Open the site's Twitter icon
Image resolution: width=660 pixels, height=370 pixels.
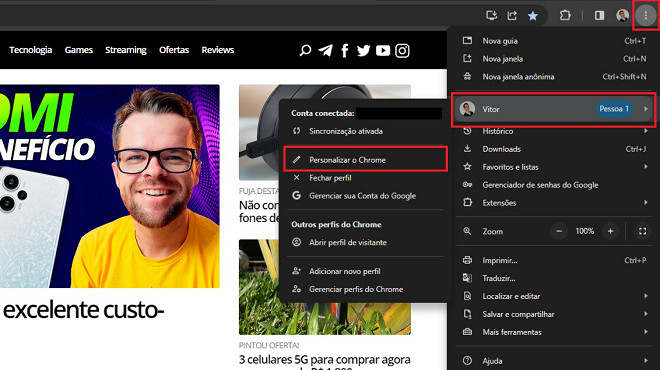point(363,51)
